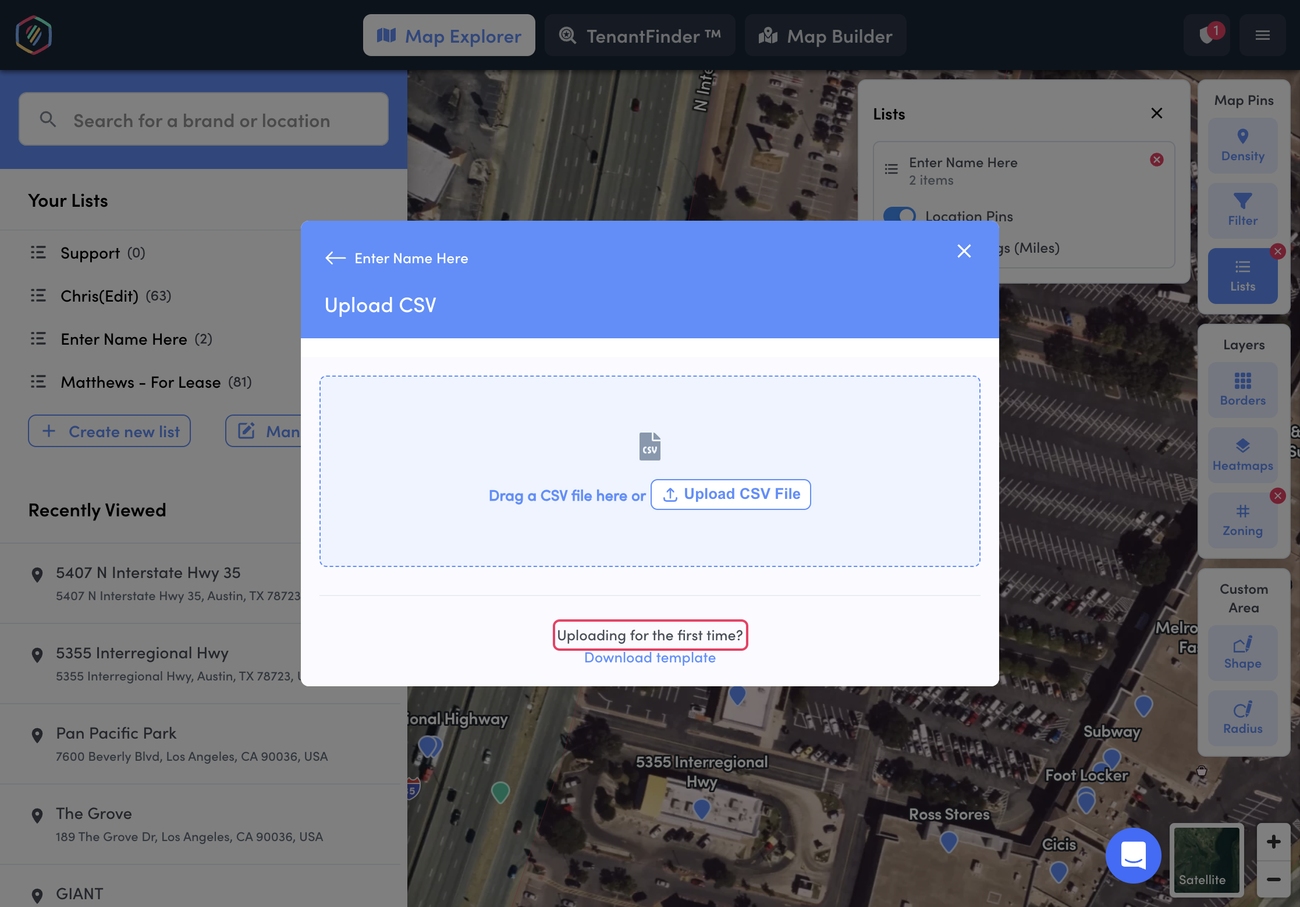Image resolution: width=1300 pixels, height=907 pixels.
Task: Open the chat support bubble
Action: point(1133,856)
